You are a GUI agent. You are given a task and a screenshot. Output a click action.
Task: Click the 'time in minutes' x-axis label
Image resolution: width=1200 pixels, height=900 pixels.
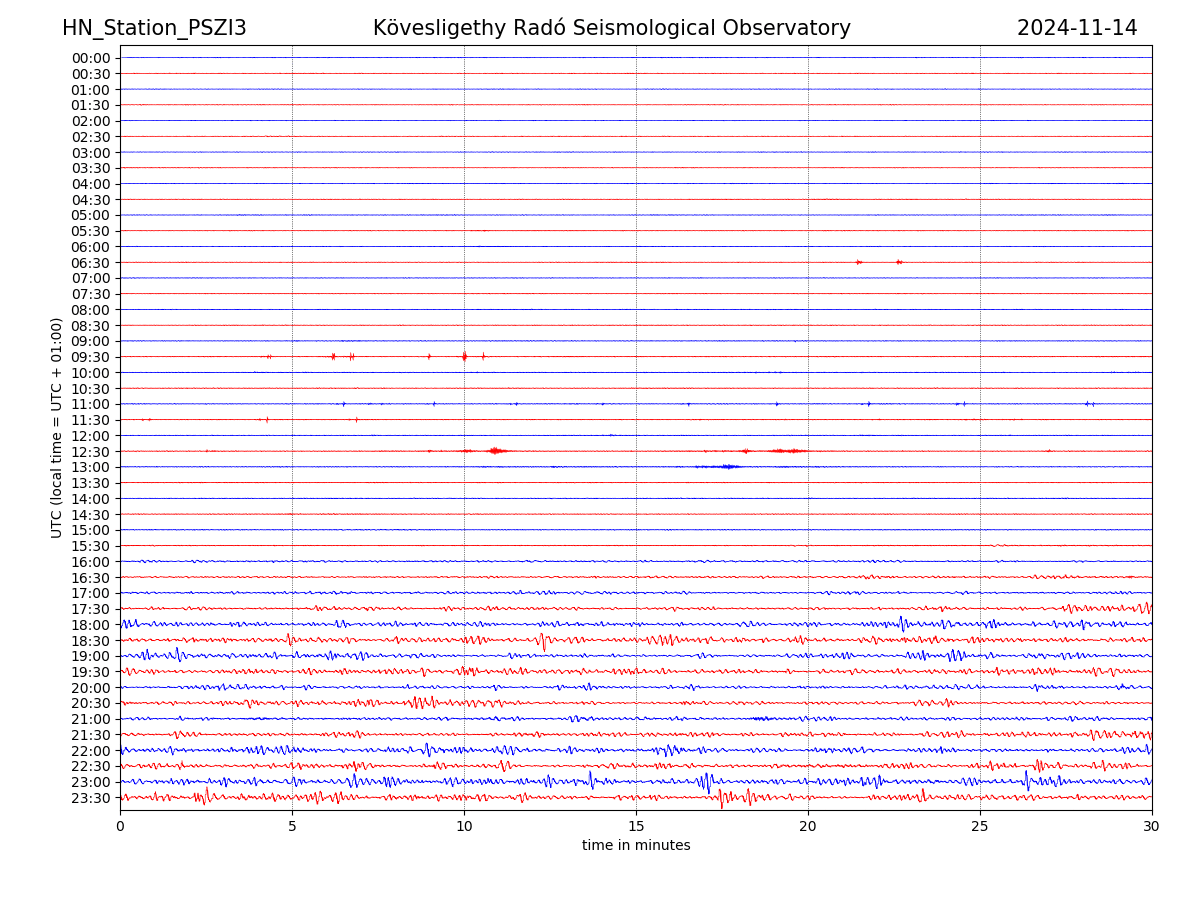pyautogui.click(x=636, y=845)
